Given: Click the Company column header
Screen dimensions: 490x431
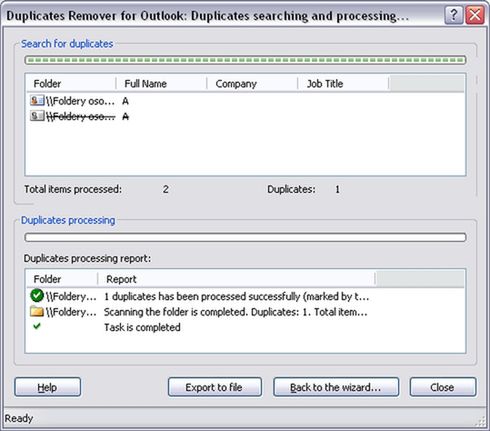Looking at the screenshot, I should [252, 84].
